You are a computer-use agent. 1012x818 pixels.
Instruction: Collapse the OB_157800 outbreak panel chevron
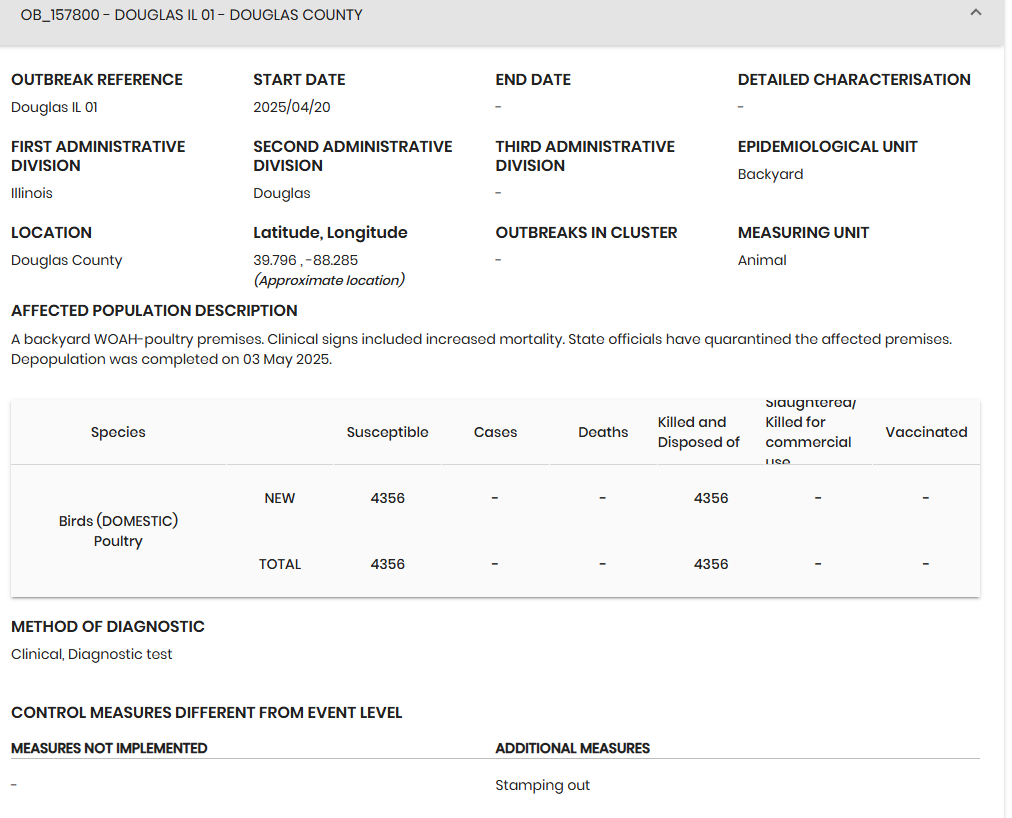(x=975, y=13)
